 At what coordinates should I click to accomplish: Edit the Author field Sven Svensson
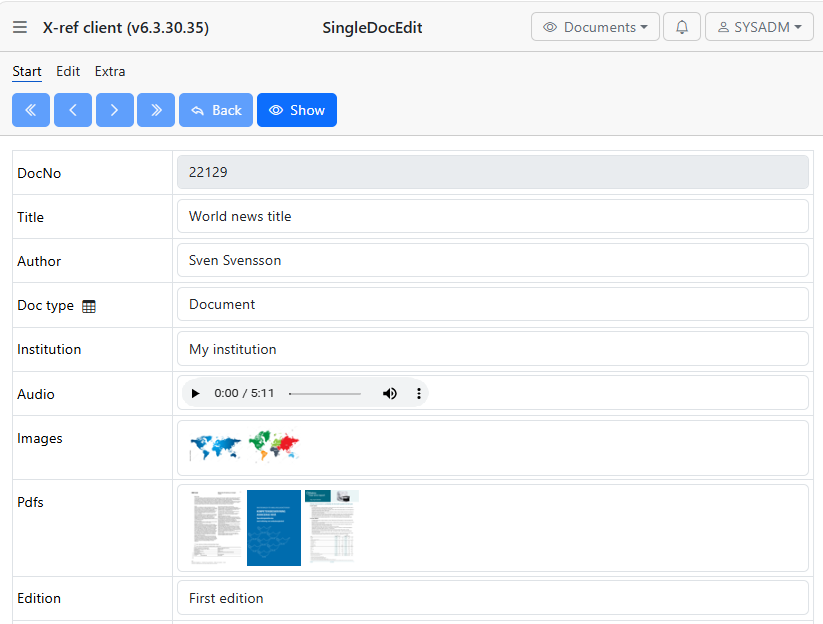(492, 260)
